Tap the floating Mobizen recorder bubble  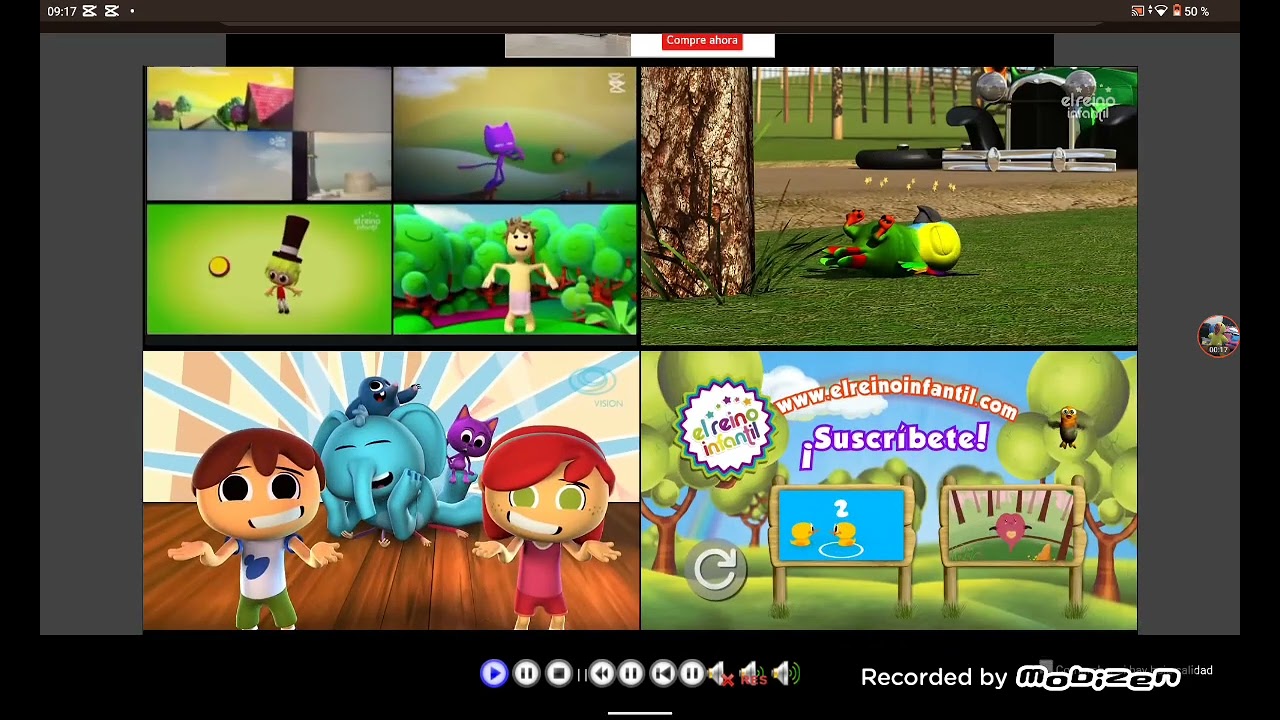1218,336
